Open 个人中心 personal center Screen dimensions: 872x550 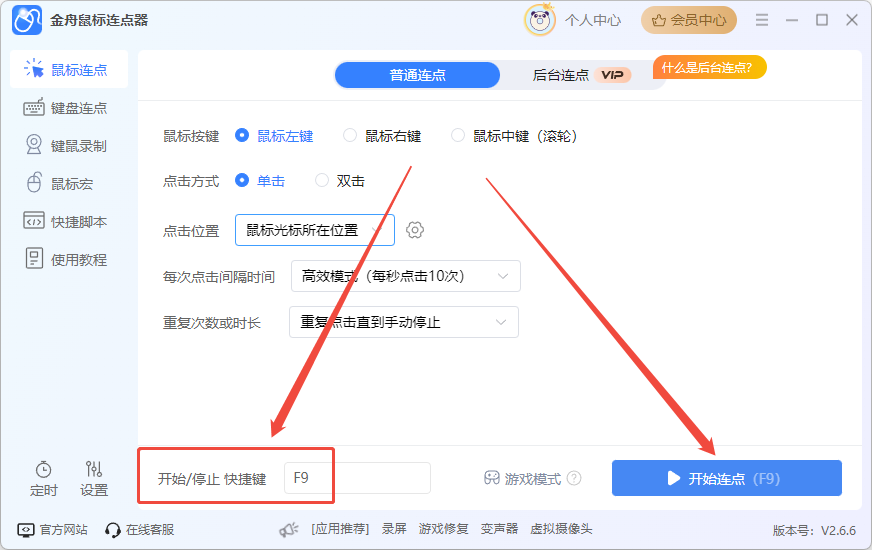pos(592,21)
